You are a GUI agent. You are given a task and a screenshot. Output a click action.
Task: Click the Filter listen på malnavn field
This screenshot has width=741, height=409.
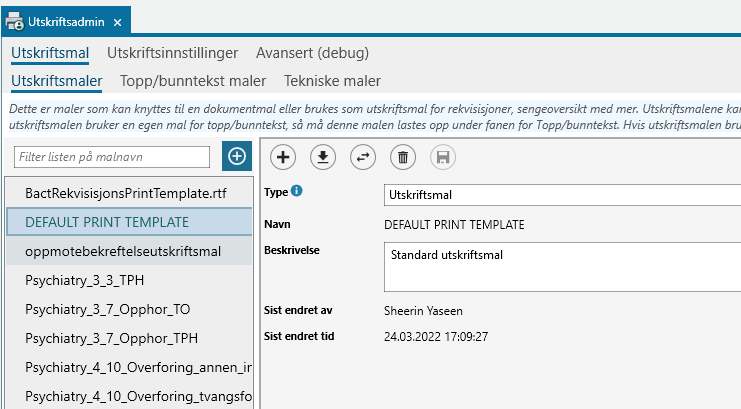(113, 157)
